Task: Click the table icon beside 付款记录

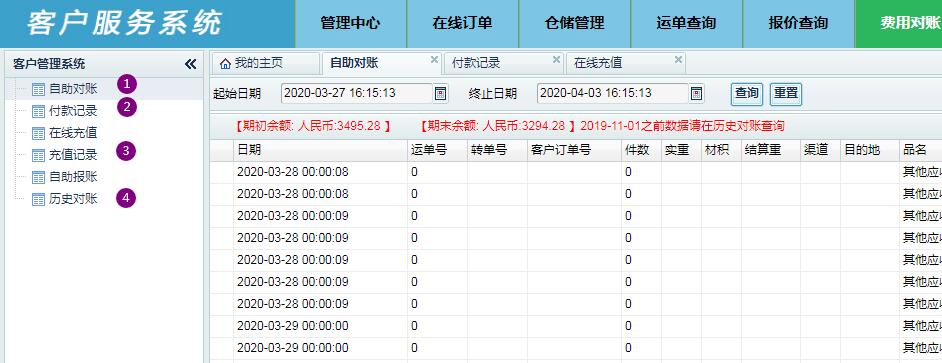Action: [x=38, y=112]
